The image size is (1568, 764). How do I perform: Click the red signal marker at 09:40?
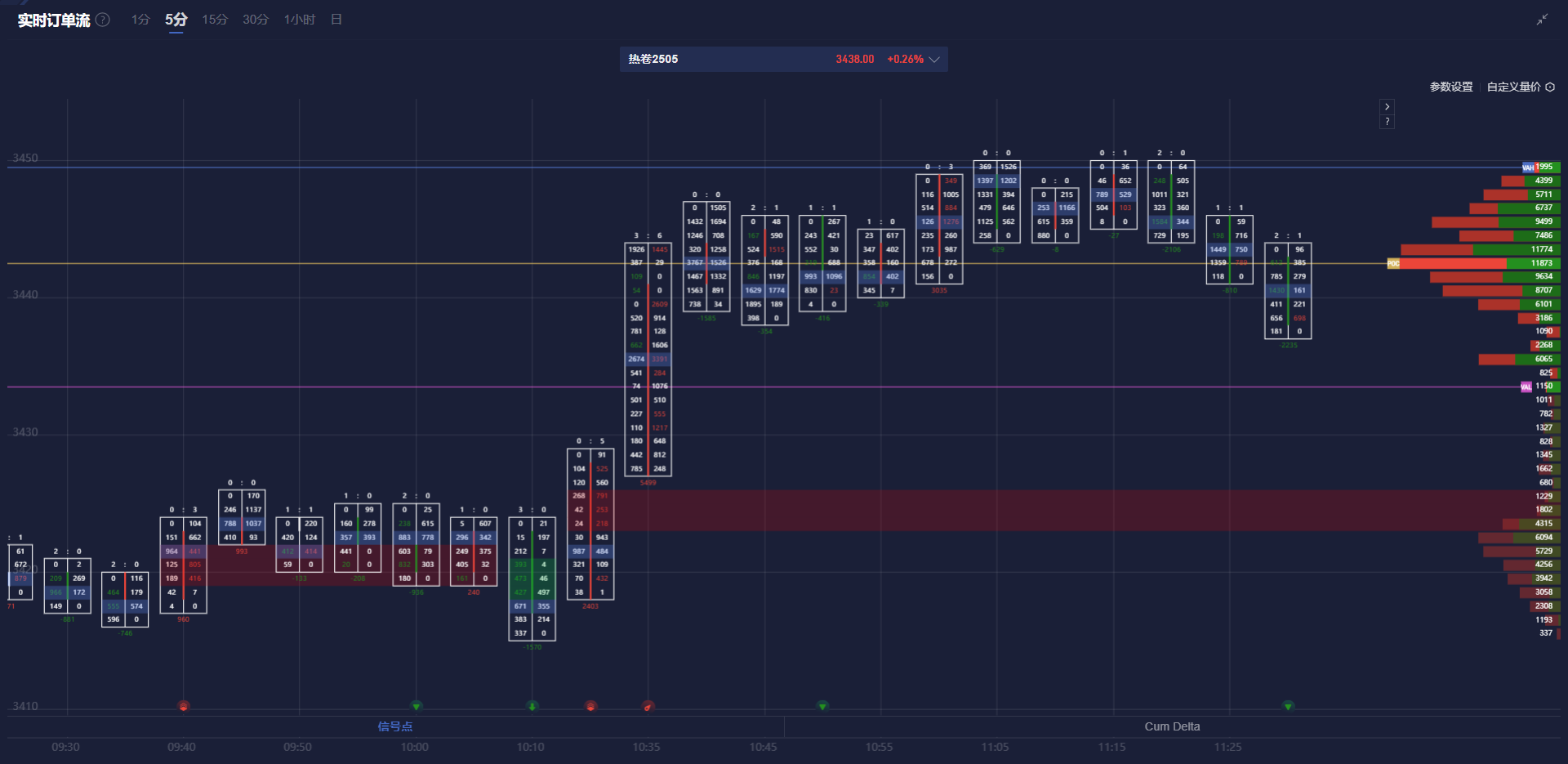pos(184,706)
